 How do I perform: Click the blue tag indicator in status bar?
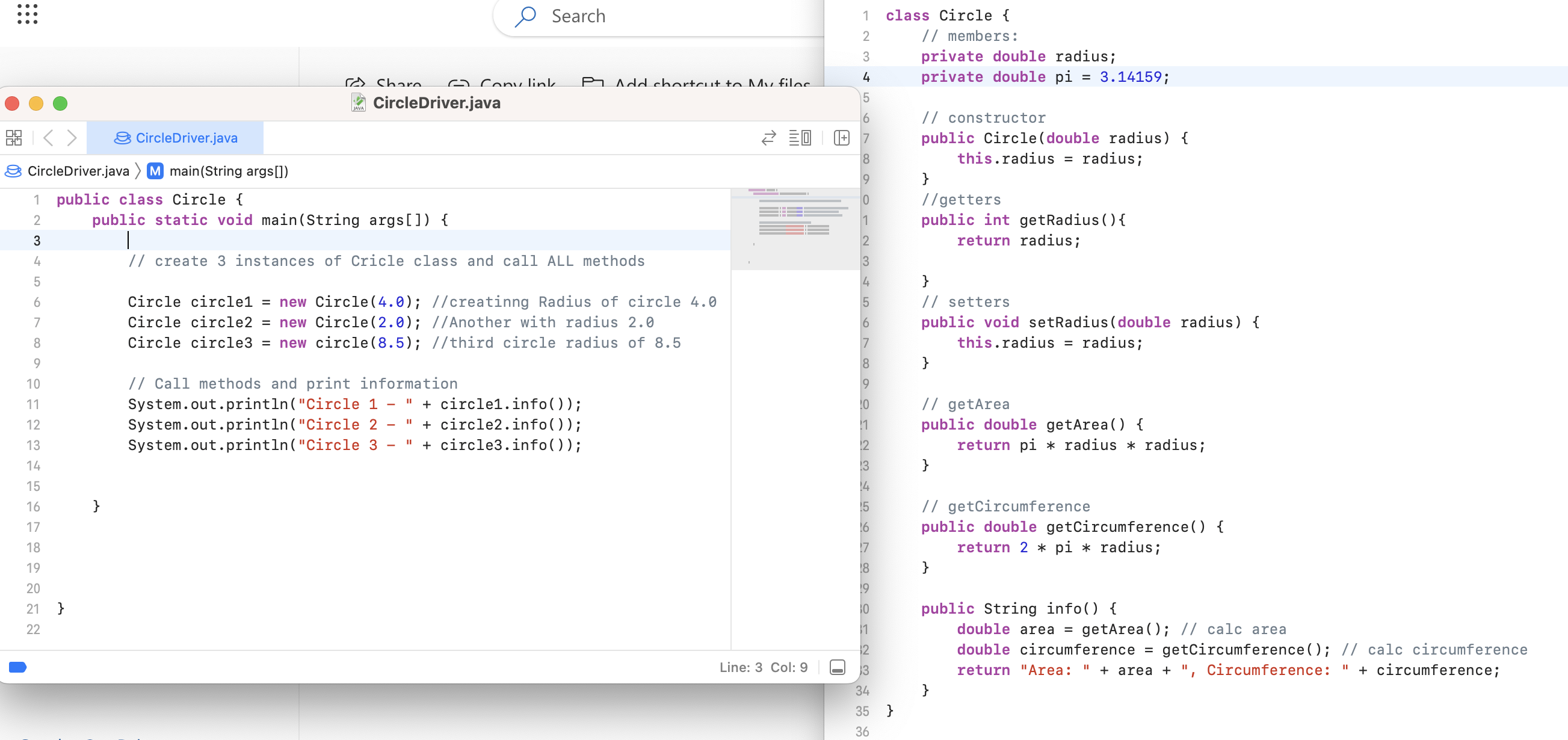[x=17, y=668]
